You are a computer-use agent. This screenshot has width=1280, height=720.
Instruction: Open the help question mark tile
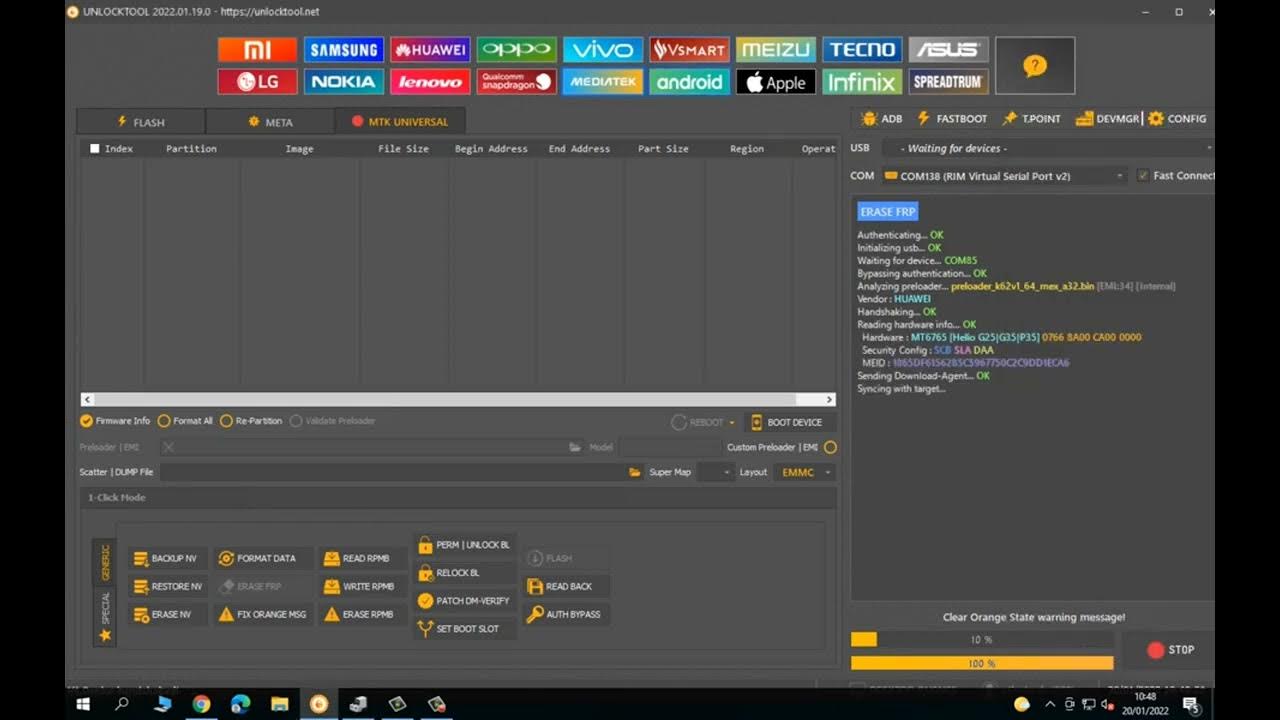[1035, 66]
